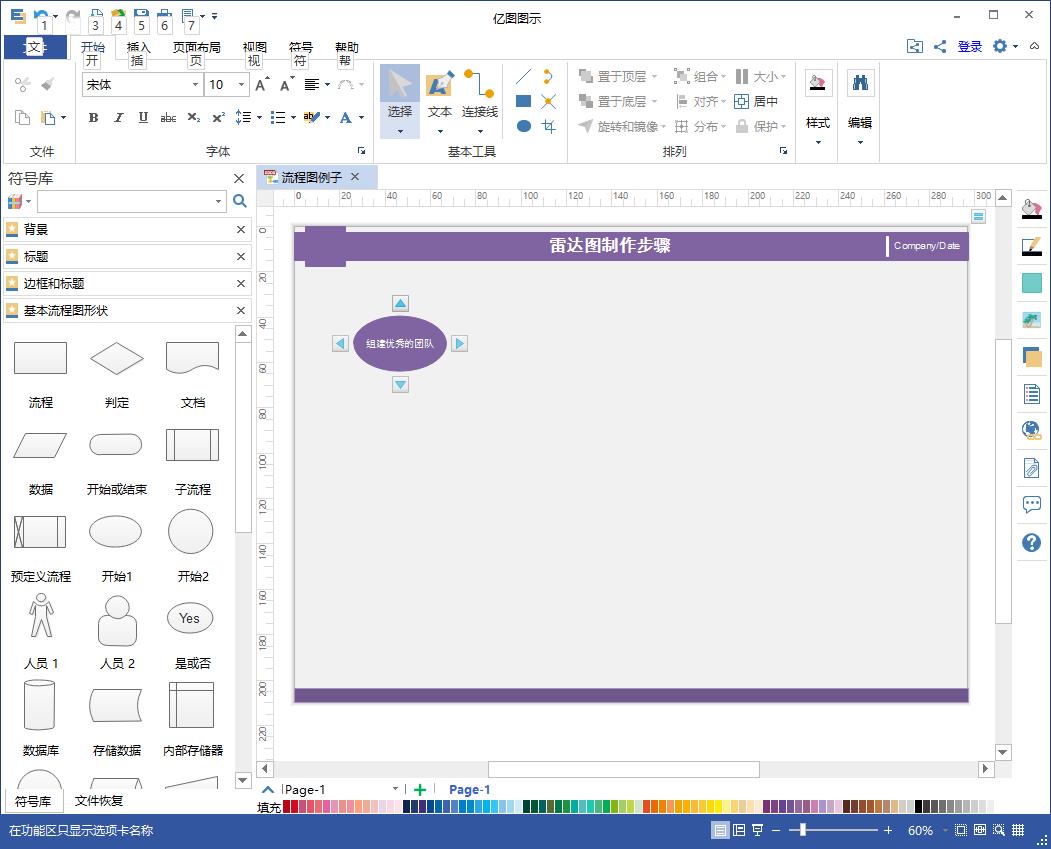This screenshot has height=849, width=1051.
Task: Toggle italic text formatting
Action: (118, 117)
